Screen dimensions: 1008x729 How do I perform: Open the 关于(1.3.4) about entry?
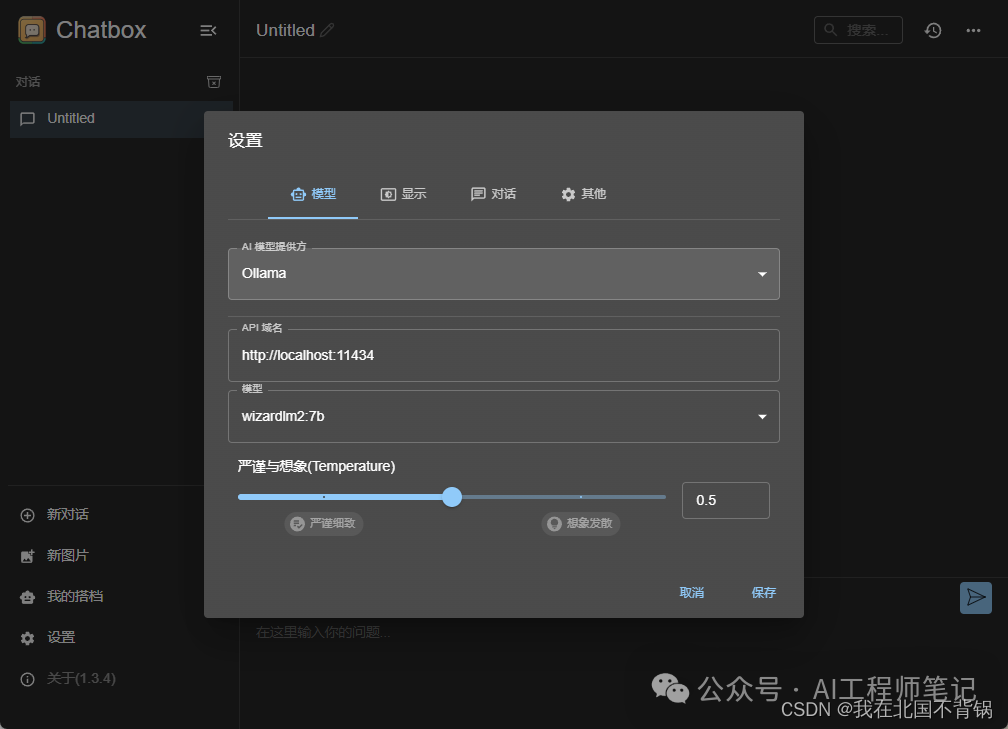click(68, 679)
